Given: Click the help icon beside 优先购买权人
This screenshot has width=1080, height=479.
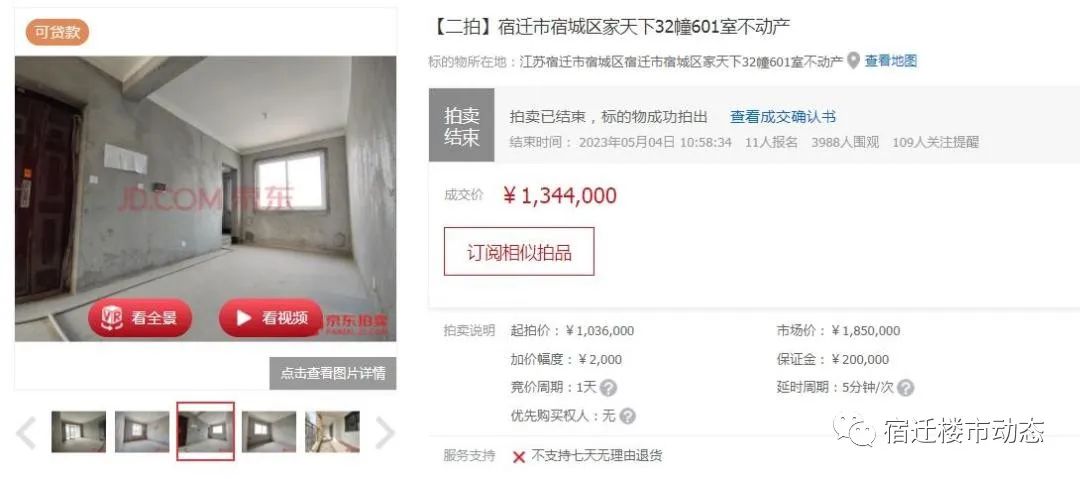Looking at the screenshot, I should click(x=627, y=416).
